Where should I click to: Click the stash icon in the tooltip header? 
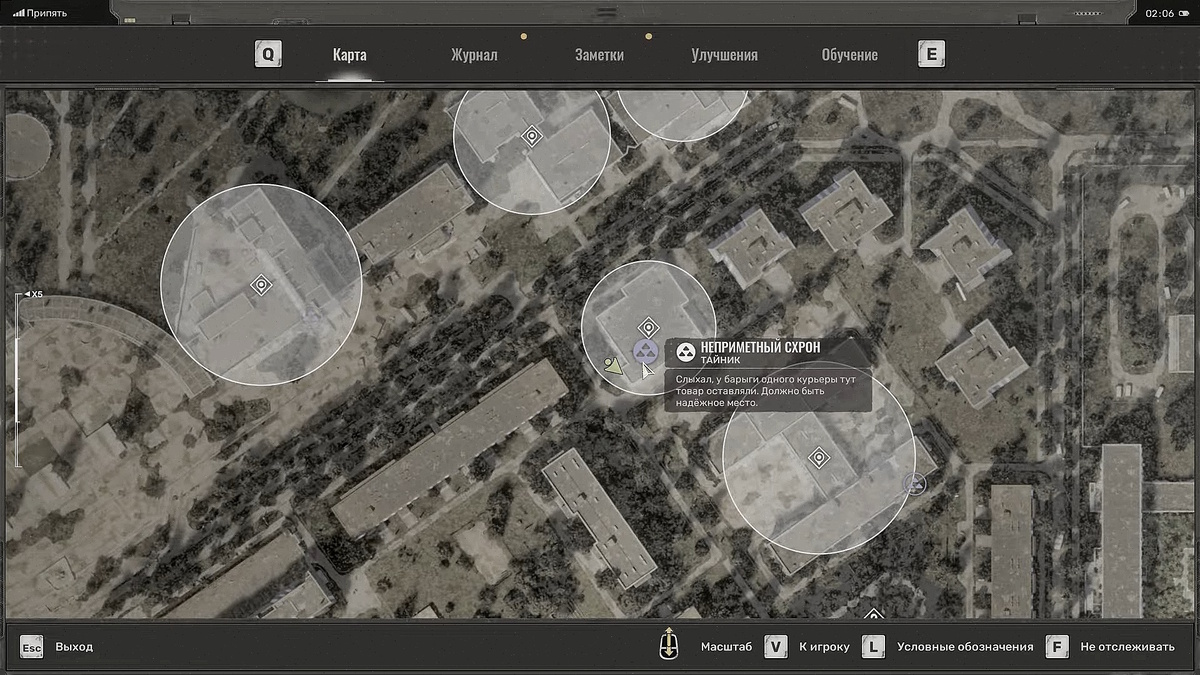pos(686,351)
